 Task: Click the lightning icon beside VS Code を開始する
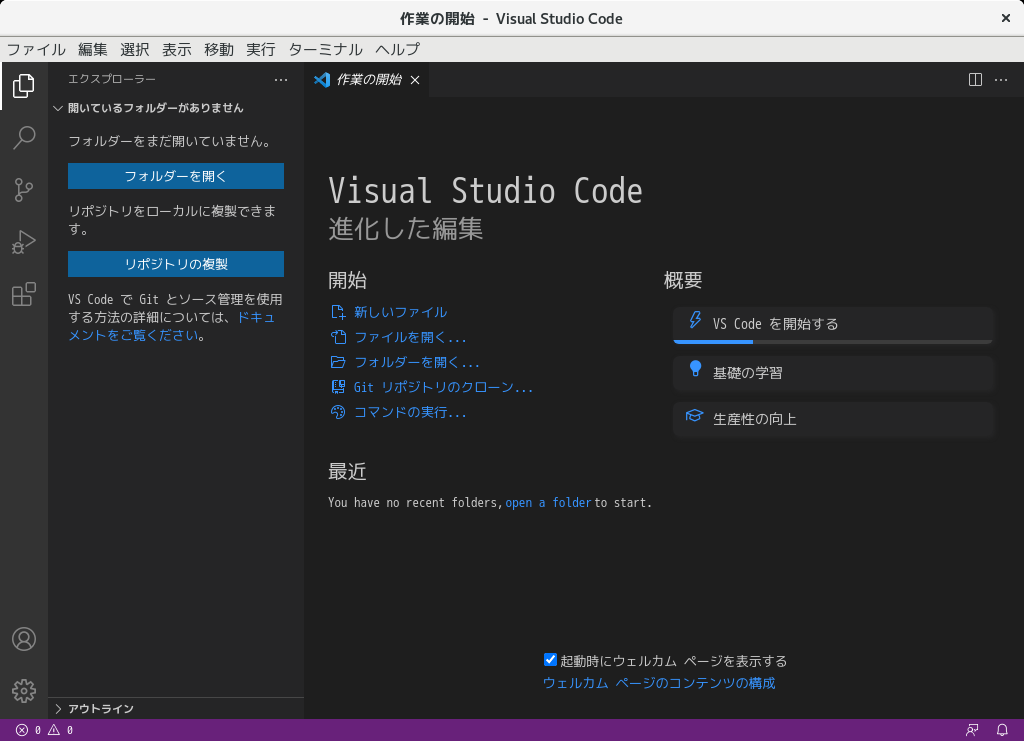tap(695, 320)
